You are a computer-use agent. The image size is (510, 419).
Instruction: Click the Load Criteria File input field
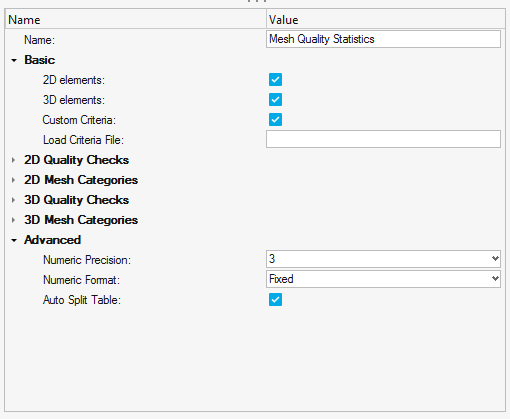pos(383,139)
